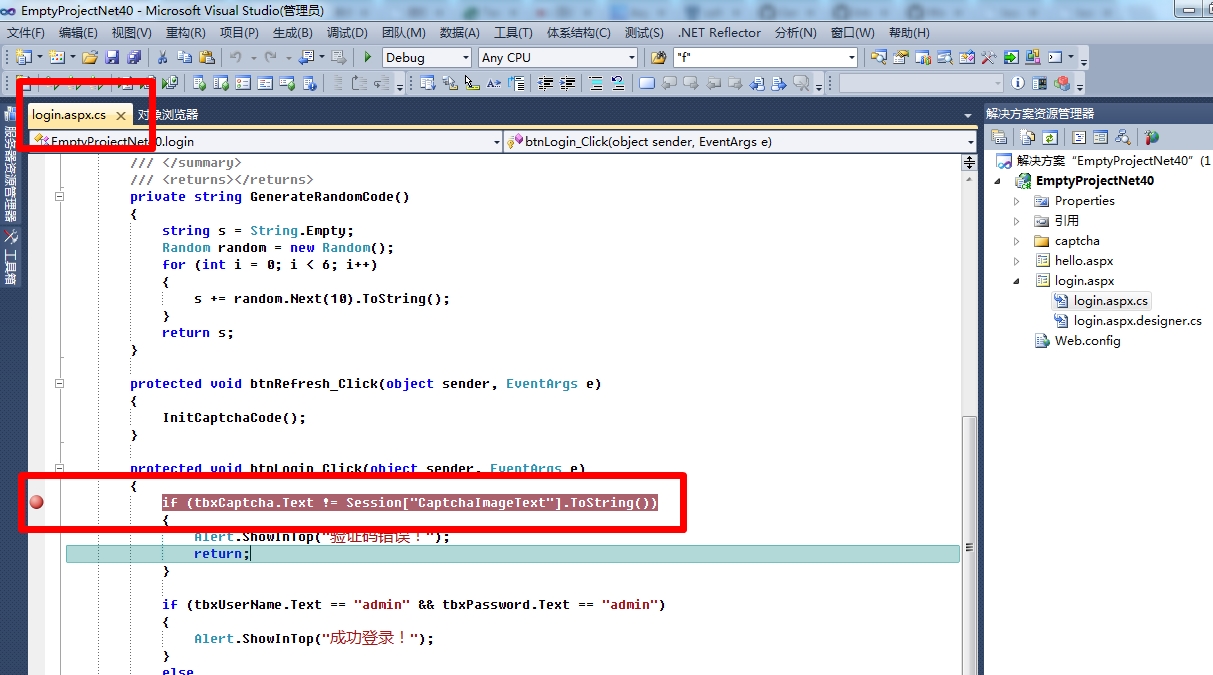Select Web.config in Solution Explorer
1213x675 pixels.
click(x=1087, y=341)
